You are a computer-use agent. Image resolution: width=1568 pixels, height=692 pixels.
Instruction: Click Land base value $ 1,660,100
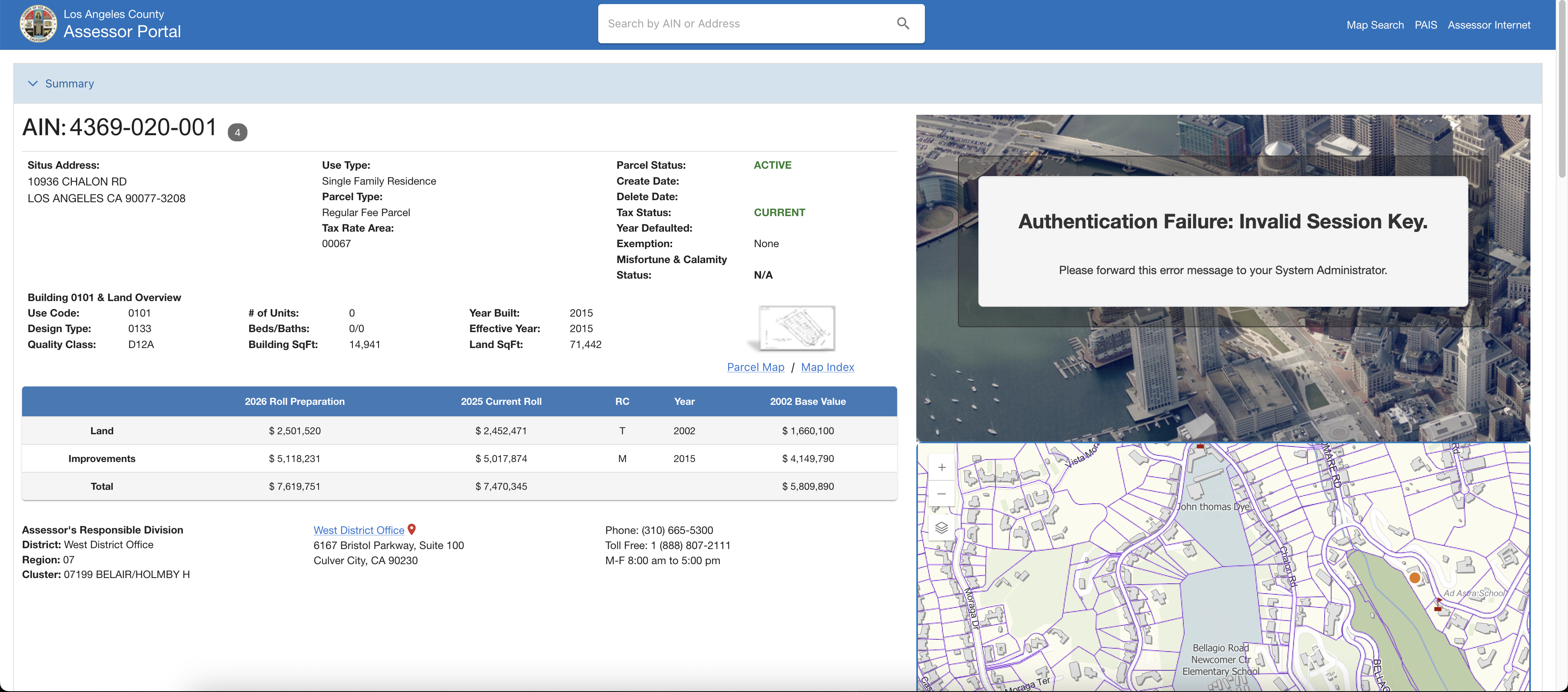click(808, 431)
